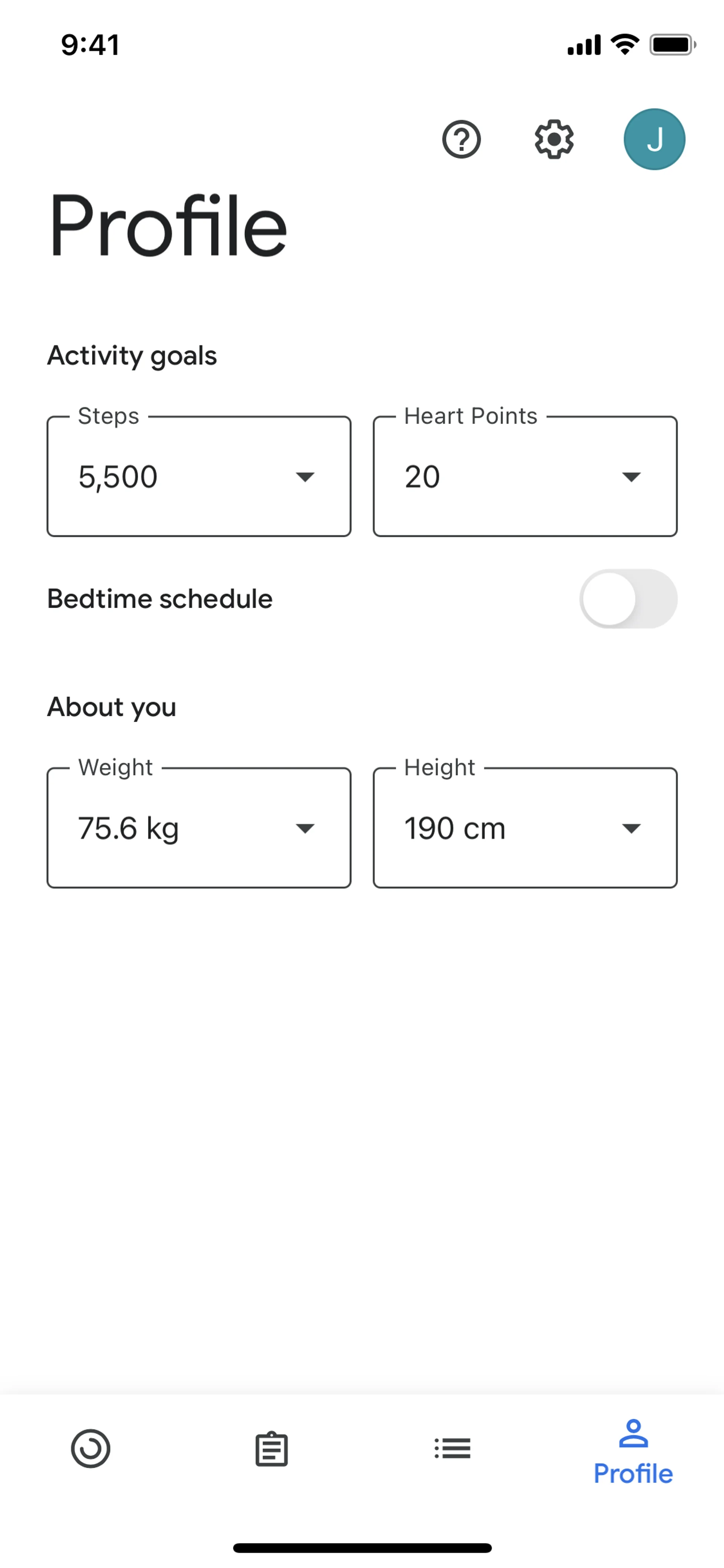Image resolution: width=724 pixels, height=1568 pixels.
Task: Tap the home indicator bar
Action: (362, 1547)
